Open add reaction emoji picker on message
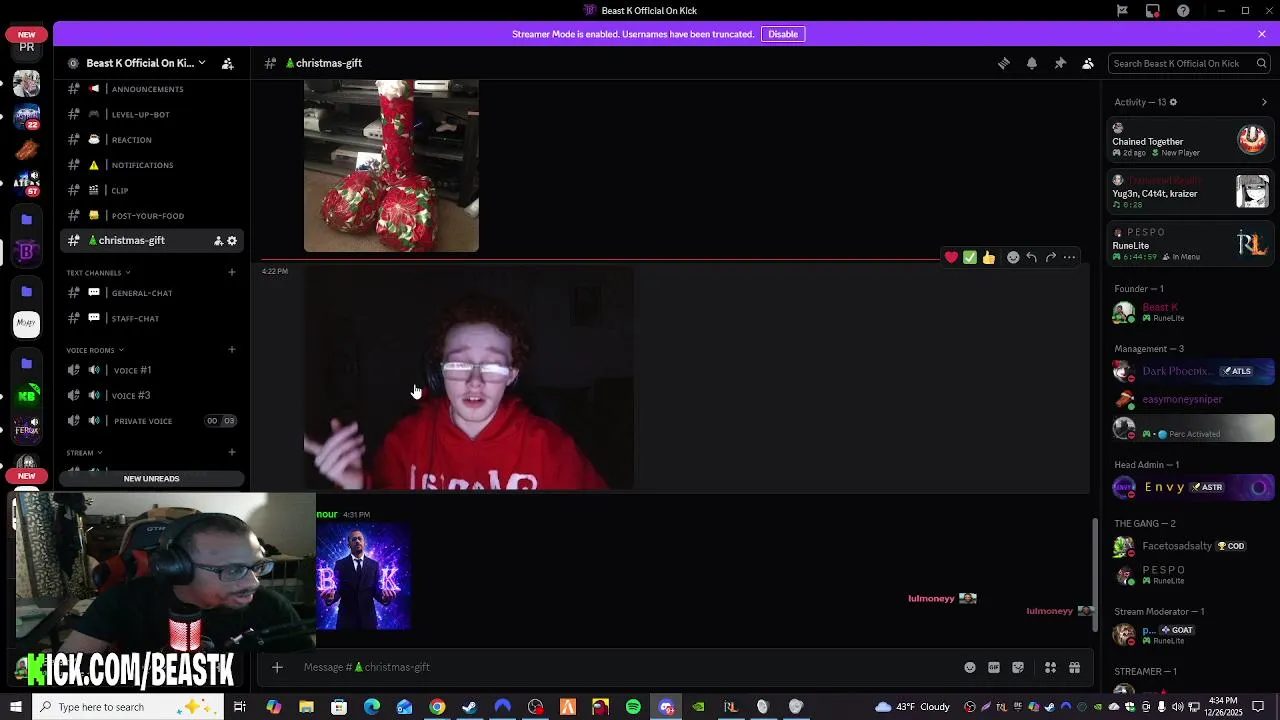Image resolution: width=1280 pixels, height=720 pixels. 1013,258
